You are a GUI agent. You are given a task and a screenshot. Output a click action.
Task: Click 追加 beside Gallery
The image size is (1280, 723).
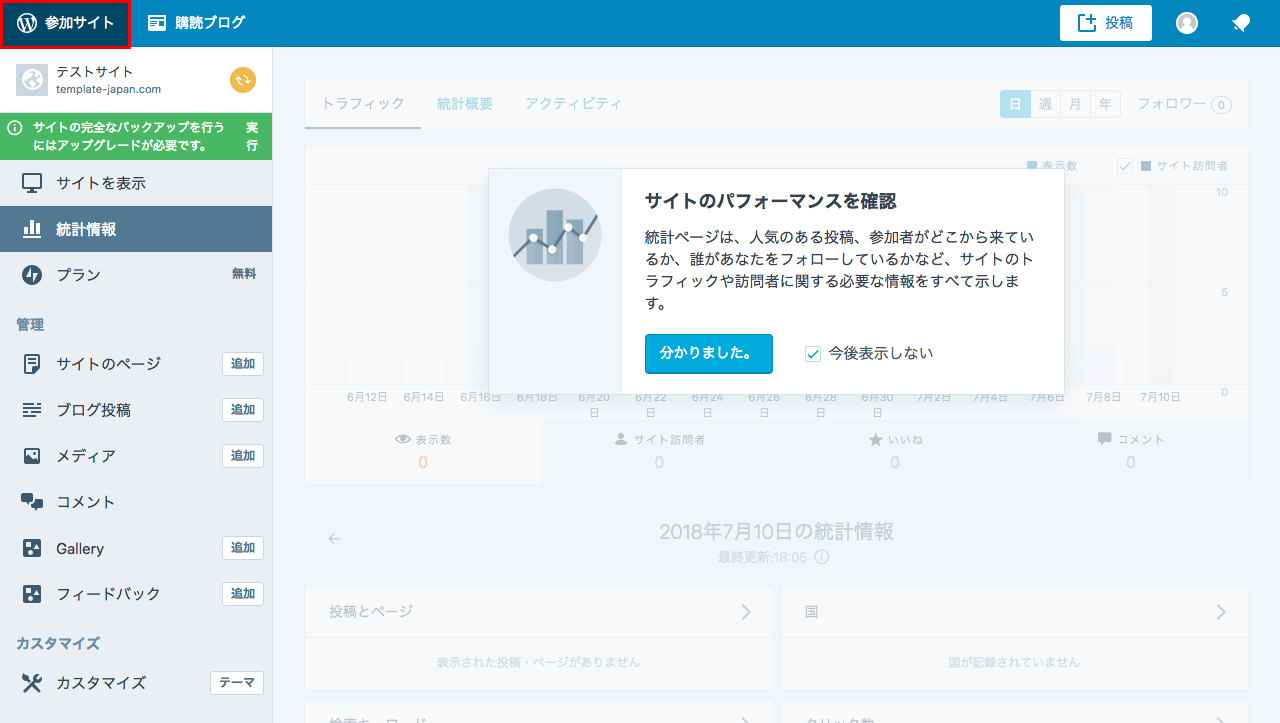pyautogui.click(x=243, y=548)
